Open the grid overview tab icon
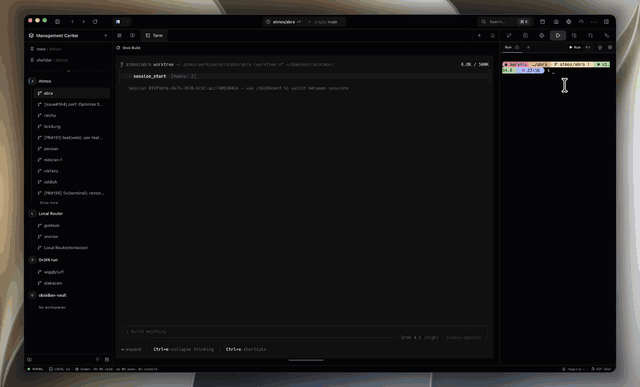The image size is (640, 387). pyautogui.click(x=120, y=36)
